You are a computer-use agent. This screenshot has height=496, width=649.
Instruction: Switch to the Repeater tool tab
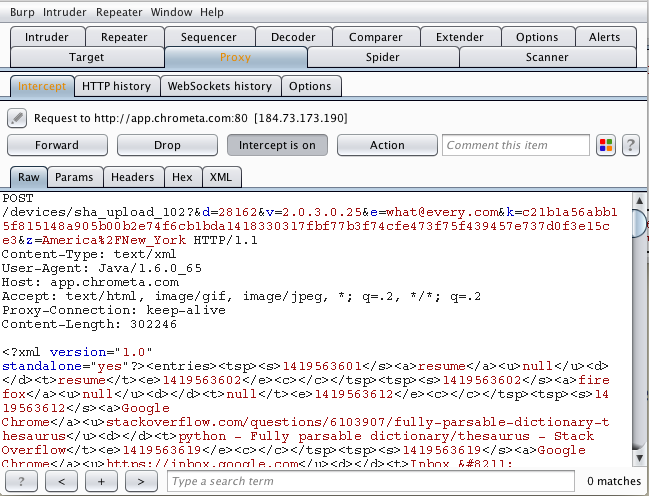[124, 37]
